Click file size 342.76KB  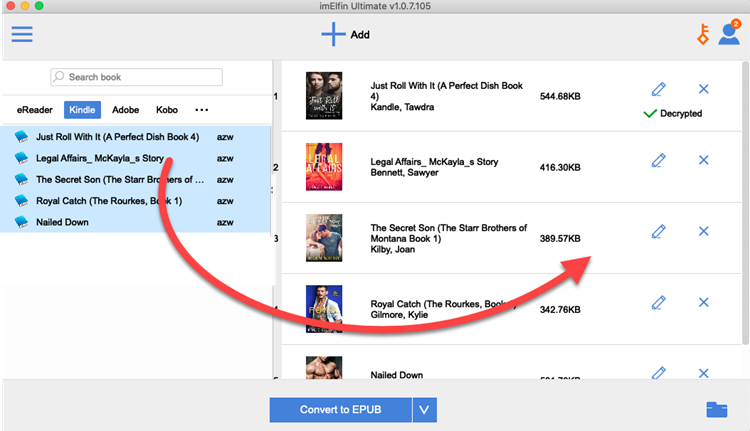[560, 309]
